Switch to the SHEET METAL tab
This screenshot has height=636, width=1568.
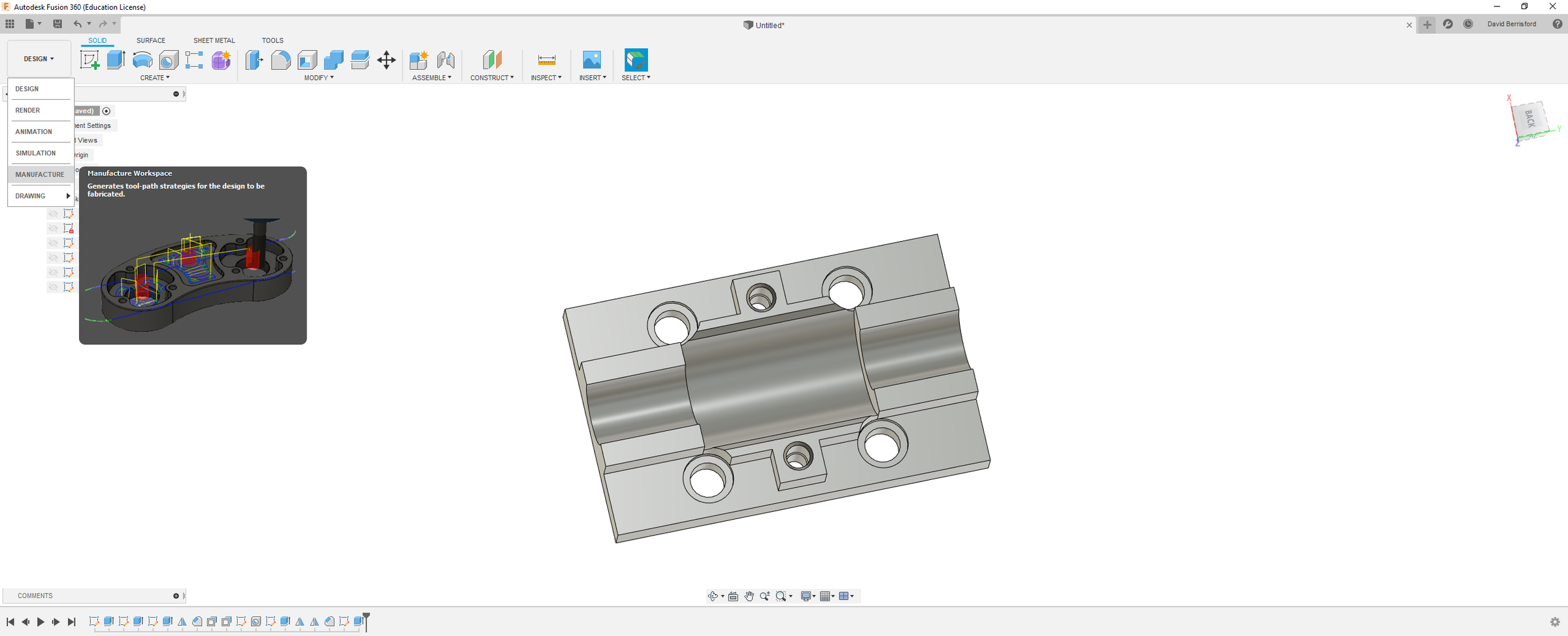(x=214, y=40)
